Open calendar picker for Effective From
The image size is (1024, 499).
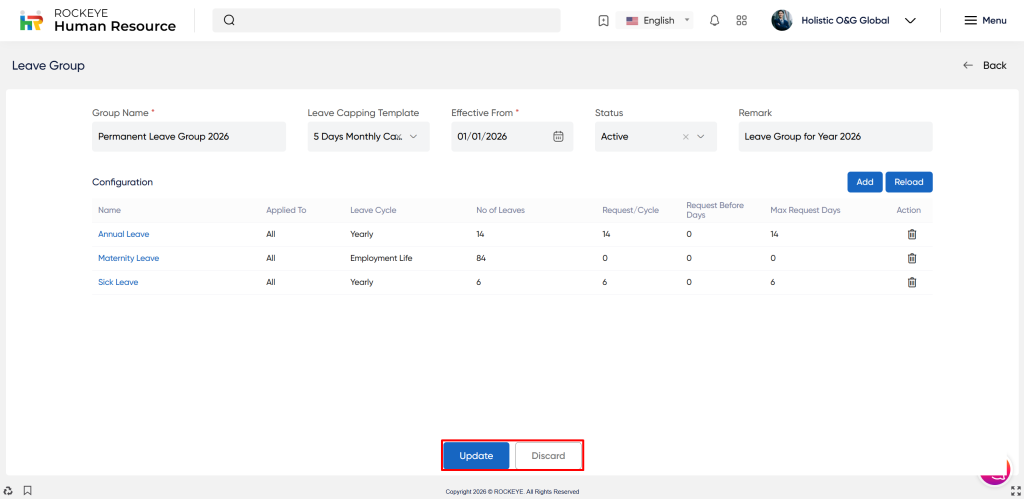point(558,137)
